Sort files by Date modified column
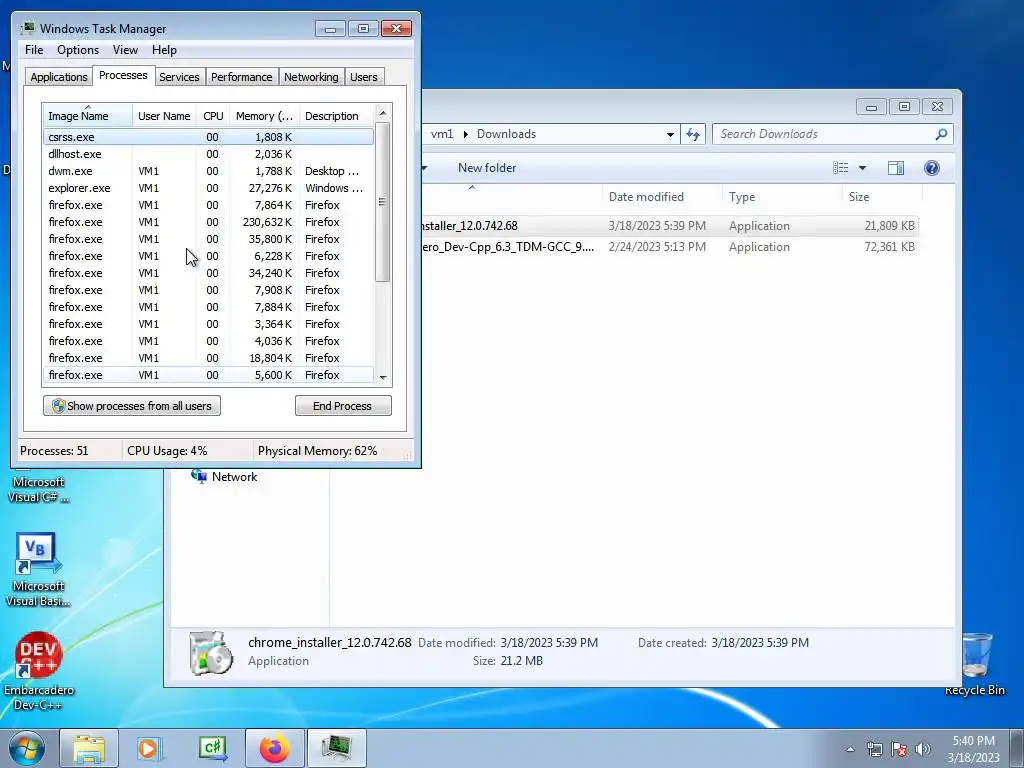This screenshot has height=768, width=1024. 662,197
